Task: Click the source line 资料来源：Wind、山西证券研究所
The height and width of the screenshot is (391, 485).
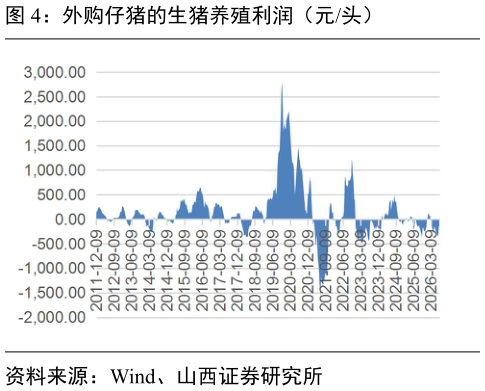Action: (x=164, y=376)
